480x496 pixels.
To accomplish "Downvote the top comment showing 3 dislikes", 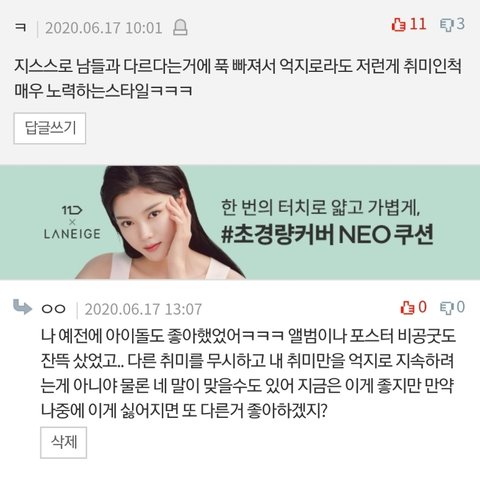I will click(447, 24).
